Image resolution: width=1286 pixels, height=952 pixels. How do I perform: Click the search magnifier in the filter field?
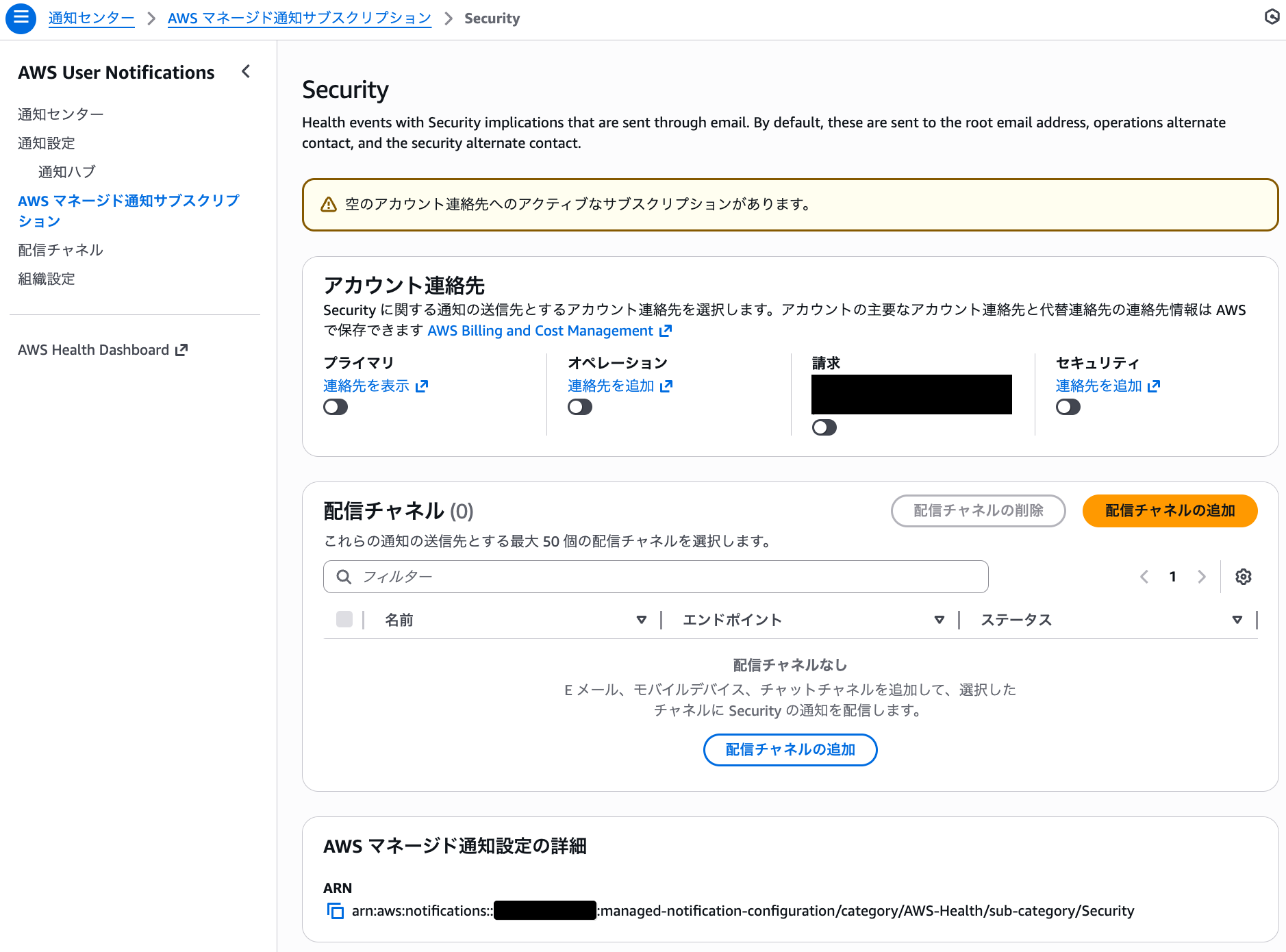[x=344, y=577]
